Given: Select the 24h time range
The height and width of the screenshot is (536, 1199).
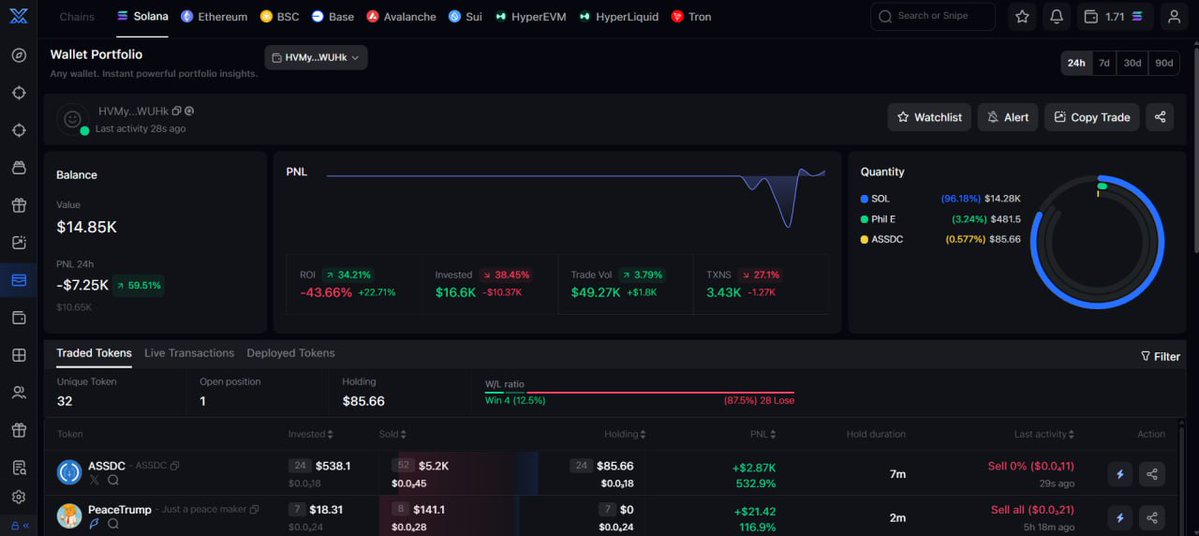Looking at the screenshot, I should pos(1076,63).
